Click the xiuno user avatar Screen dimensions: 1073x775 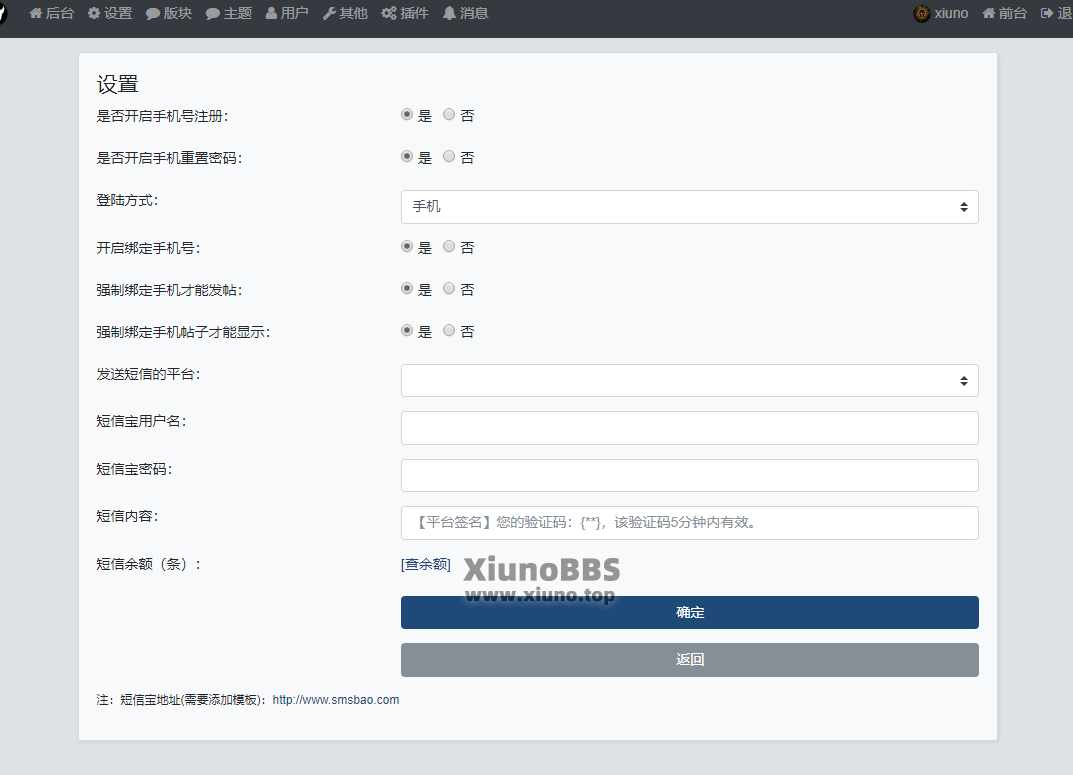[922, 13]
